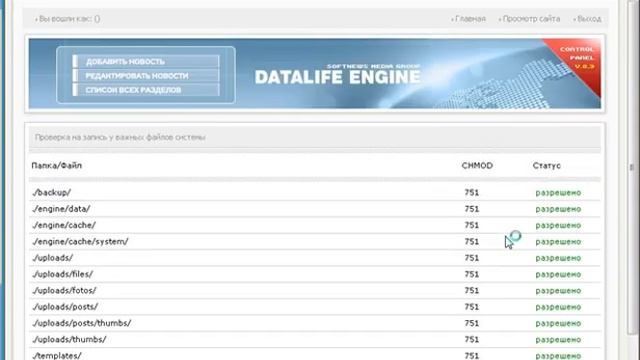
Task: Click the ./engine/cache/ path
Action: [x=64, y=225]
